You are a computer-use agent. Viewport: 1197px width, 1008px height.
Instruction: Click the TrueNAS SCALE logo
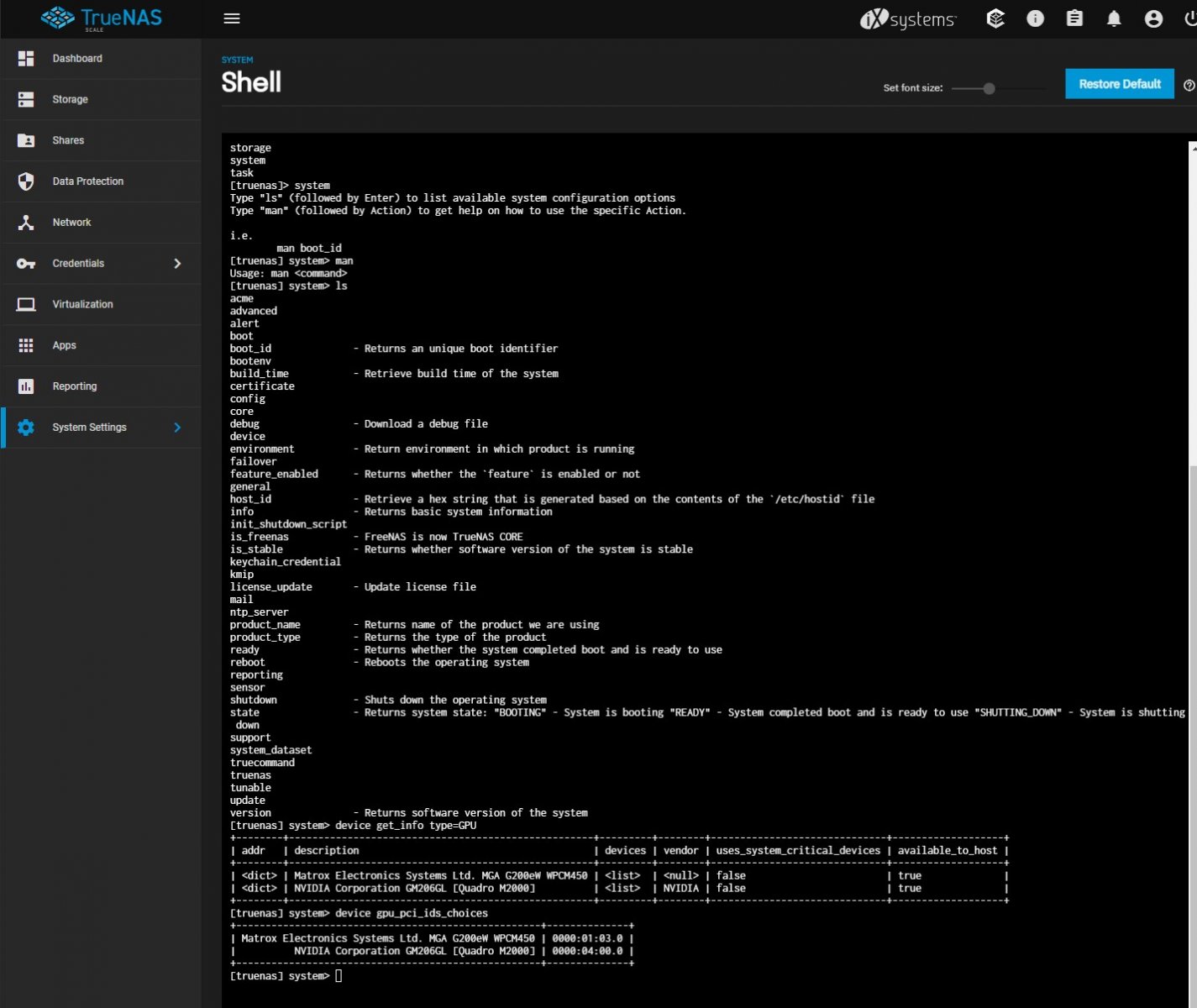(x=101, y=18)
